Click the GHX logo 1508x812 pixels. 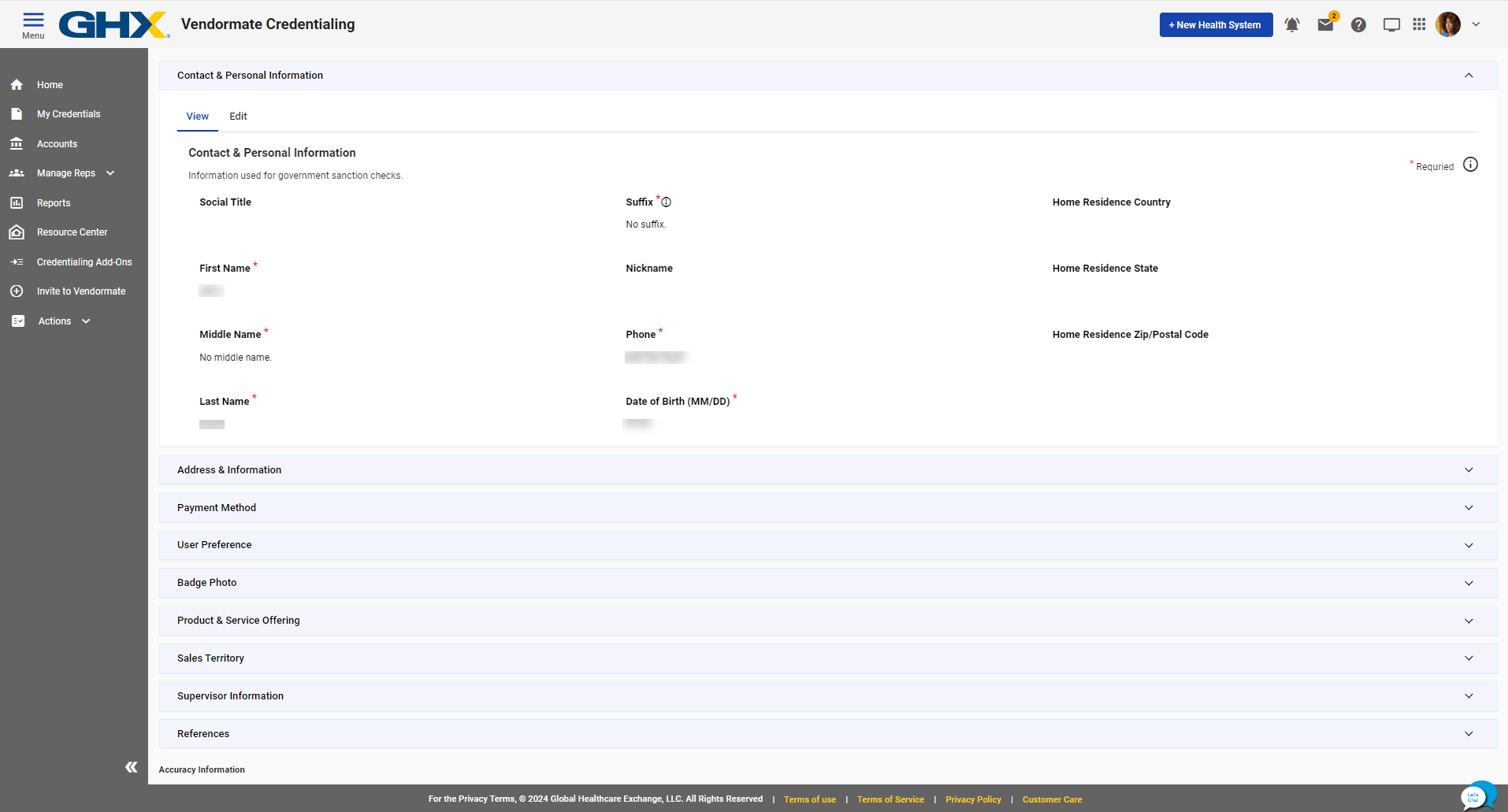(114, 24)
